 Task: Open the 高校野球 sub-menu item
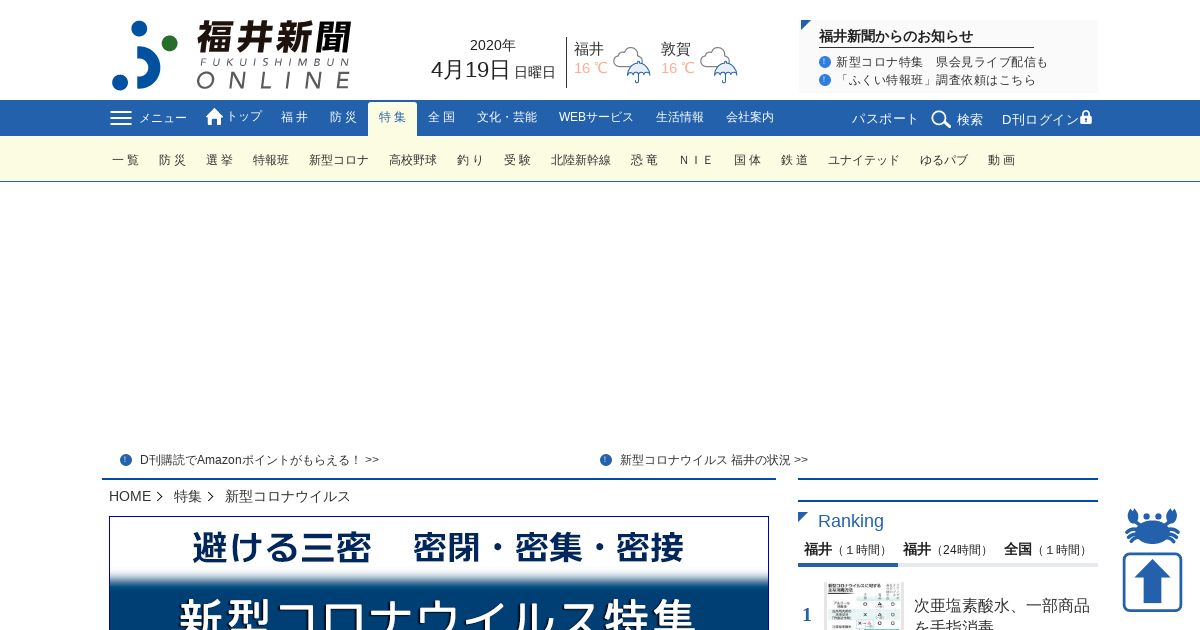click(413, 160)
